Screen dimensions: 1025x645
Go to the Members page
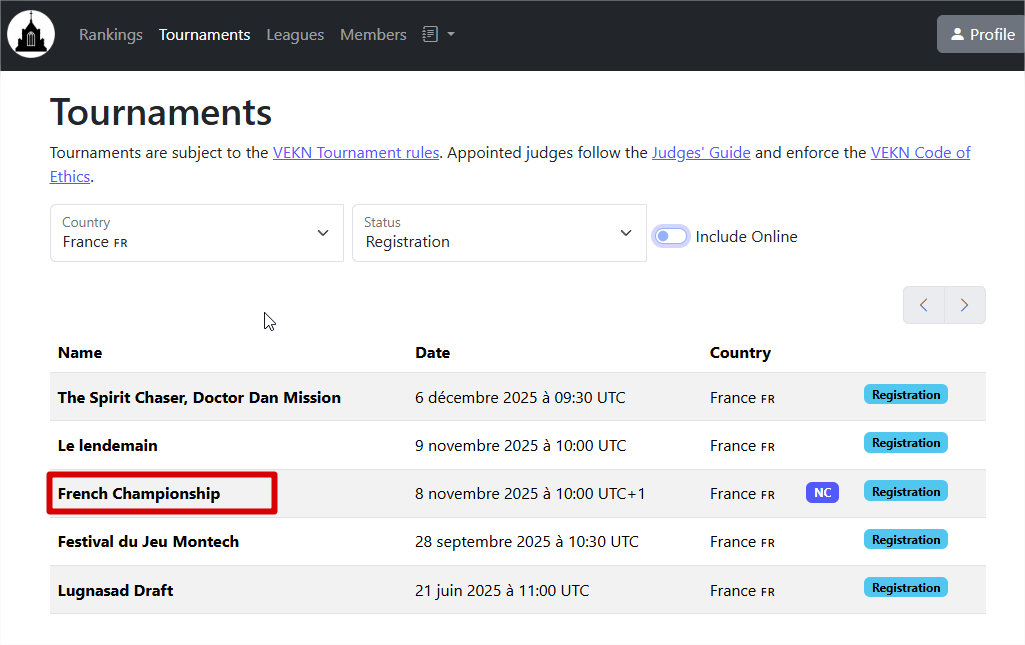[x=373, y=35]
